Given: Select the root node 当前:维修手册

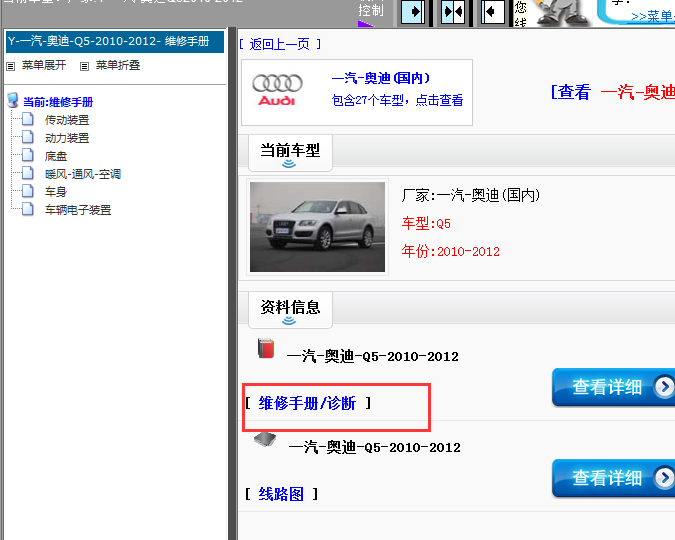Looking at the screenshot, I should click(x=58, y=102).
